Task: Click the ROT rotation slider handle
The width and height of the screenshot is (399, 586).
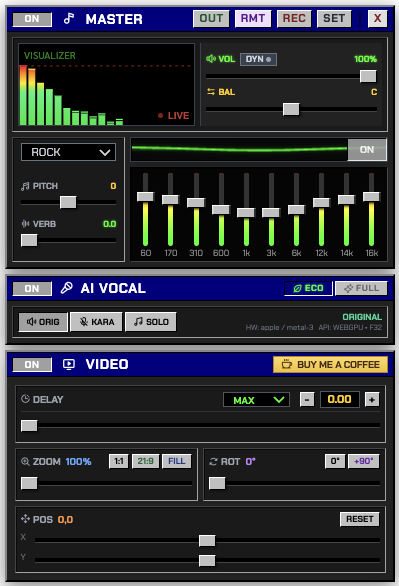Action: point(217,483)
